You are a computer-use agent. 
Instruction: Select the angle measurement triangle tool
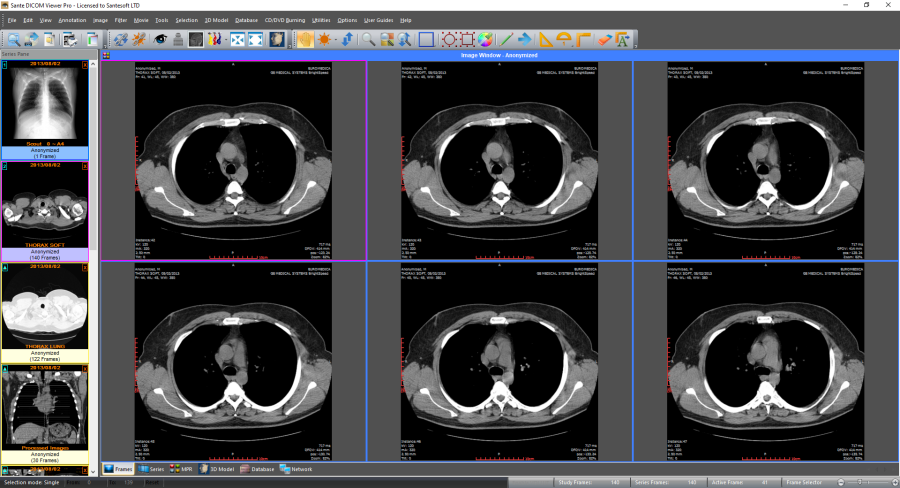point(546,39)
